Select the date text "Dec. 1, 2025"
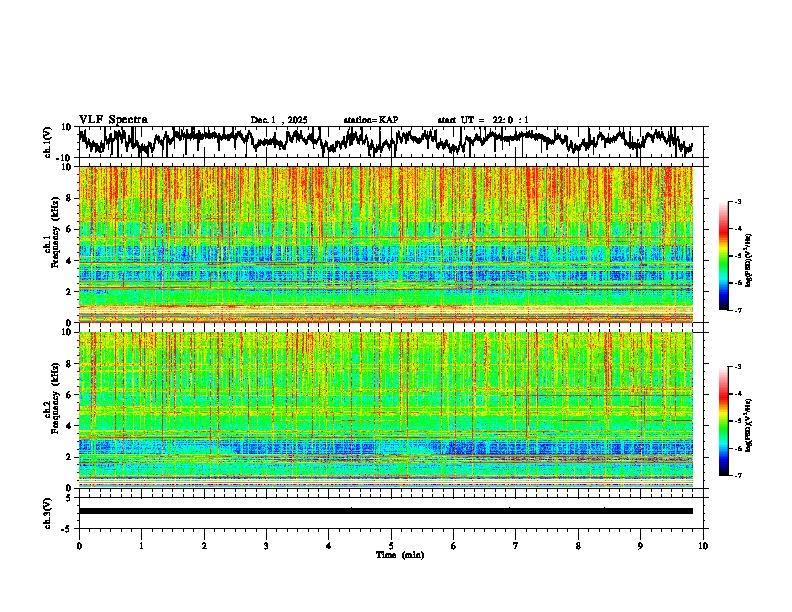Viewport: 792px width, 612px height. pos(279,120)
